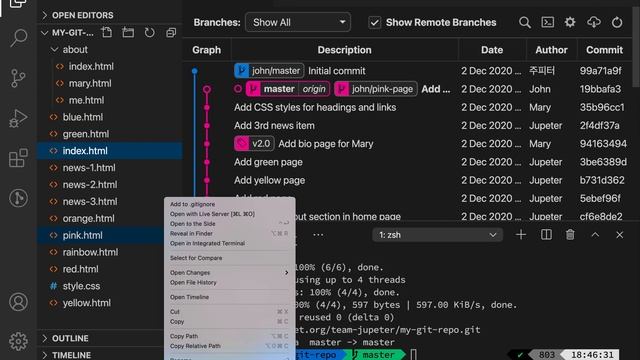Open the Git Graph terminal icon
Screen dimensions: 640x360
pos(547,22)
